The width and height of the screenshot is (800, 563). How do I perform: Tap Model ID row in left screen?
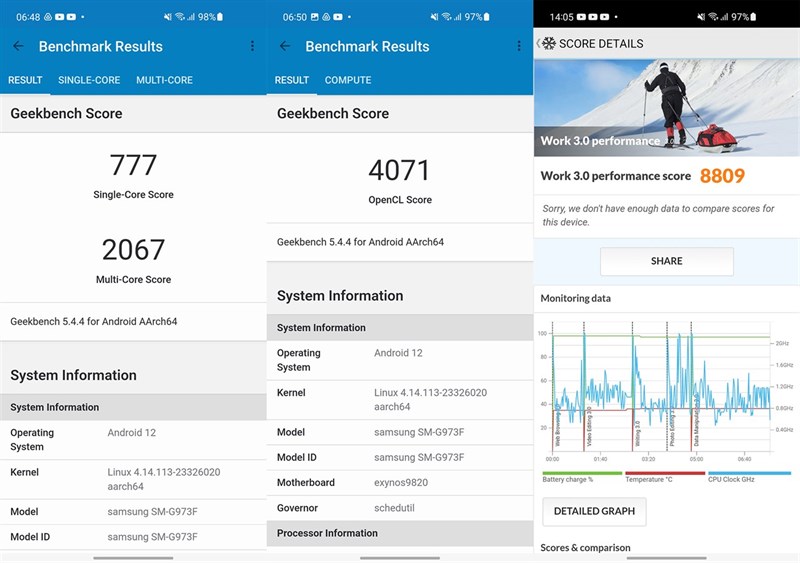(x=133, y=537)
